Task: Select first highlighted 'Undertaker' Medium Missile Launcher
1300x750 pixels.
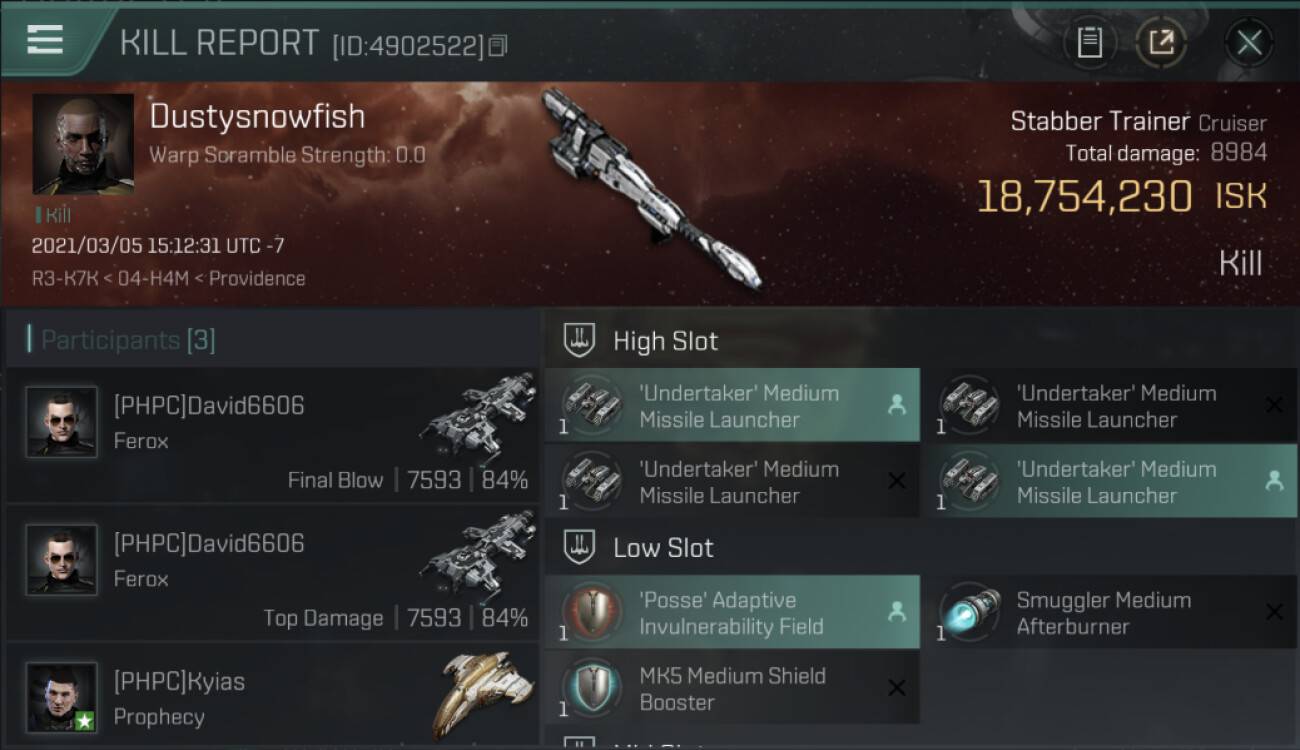Action: [732, 405]
